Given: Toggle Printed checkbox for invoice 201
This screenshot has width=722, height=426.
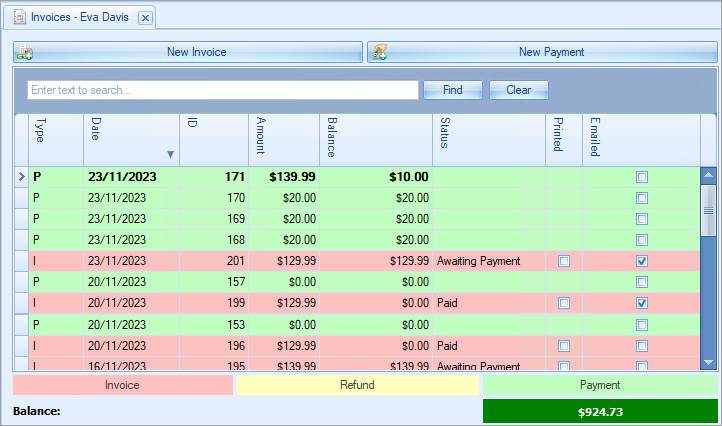Looking at the screenshot, I should point(564,261).
